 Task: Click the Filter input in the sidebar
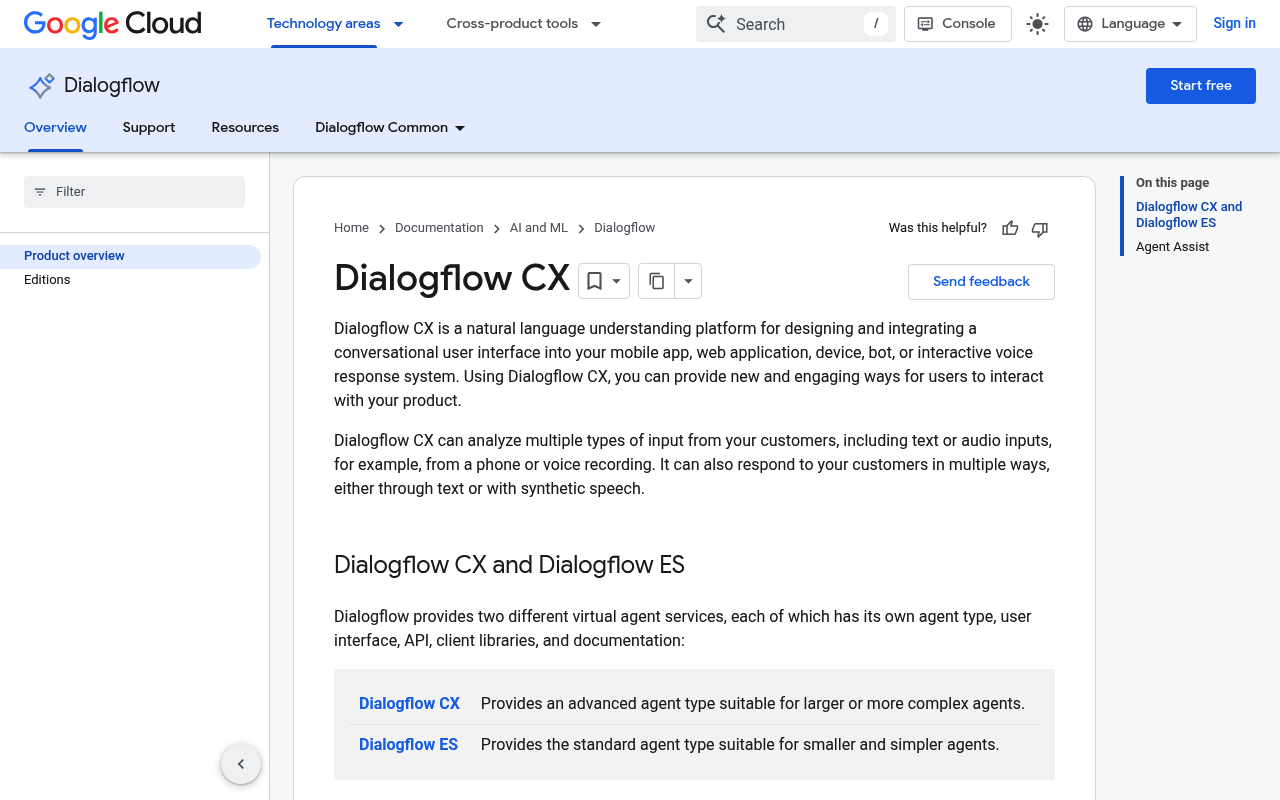[134, 192]
